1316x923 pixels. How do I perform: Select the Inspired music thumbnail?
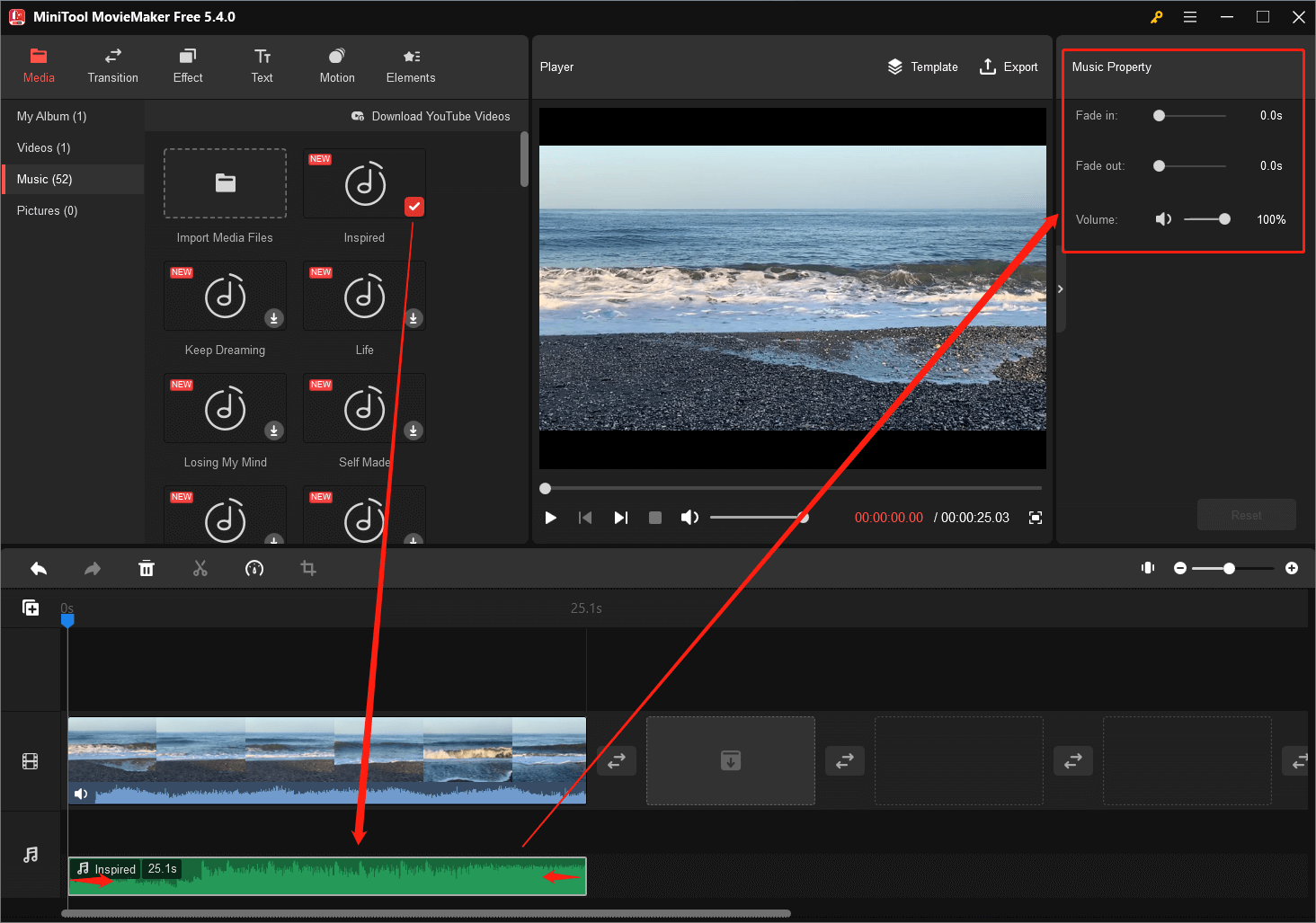(364, 183)
